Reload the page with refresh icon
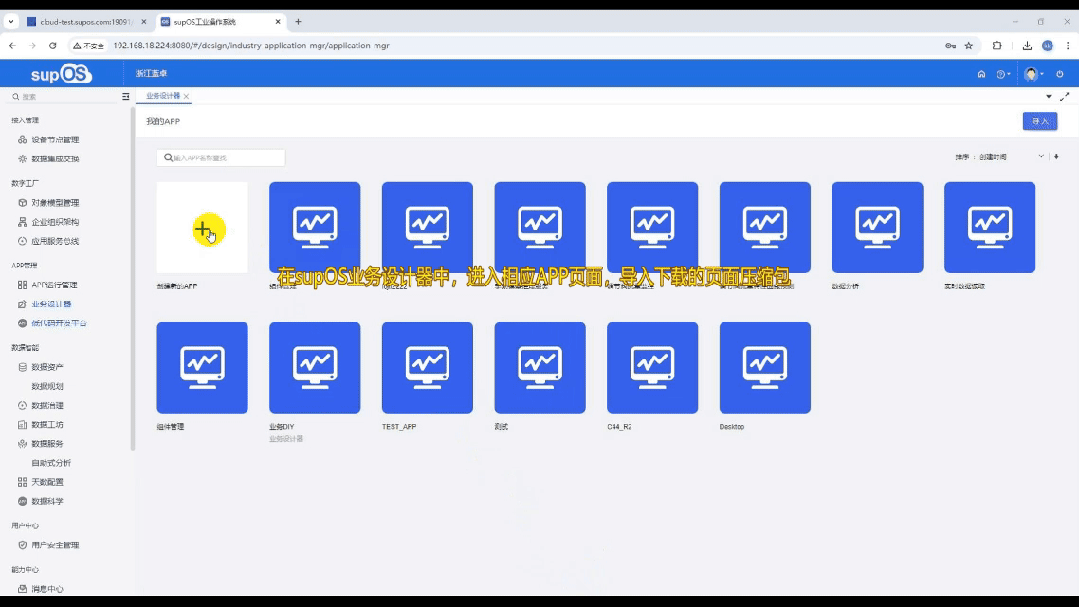The height and width of the screenshot is (607, 1079). [52, 45]
